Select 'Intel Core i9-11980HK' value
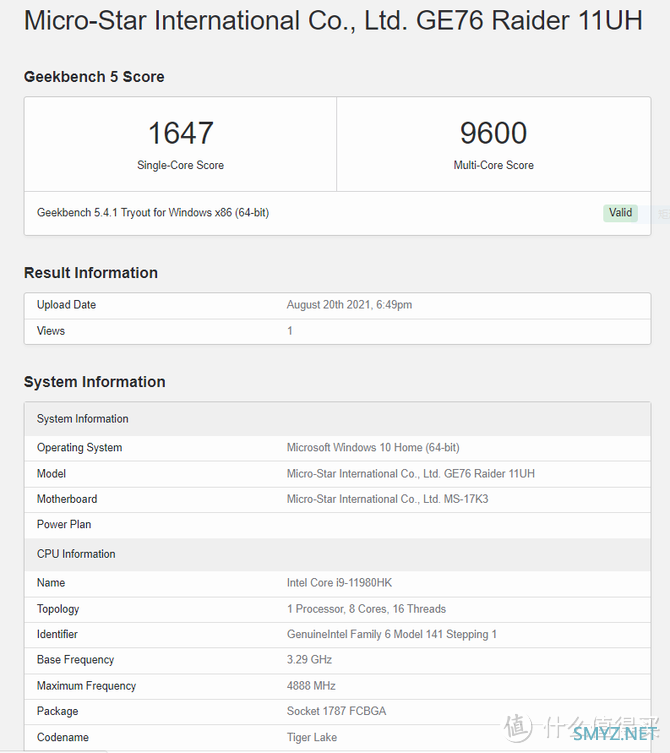Image resolution: width=670 pixels, height=753 pixels. pos(339,583)
